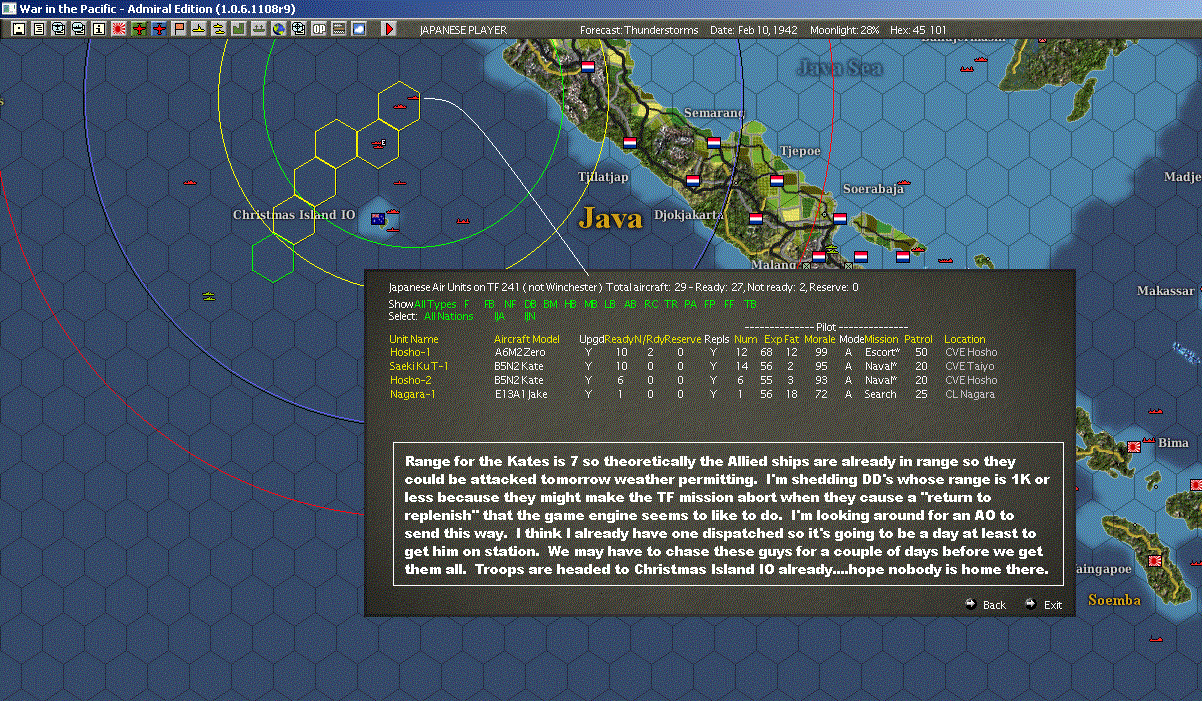Toggle the FP float plane filter
The width and height of the screenshot is (1202, 701).
click(x=709, y=304)
